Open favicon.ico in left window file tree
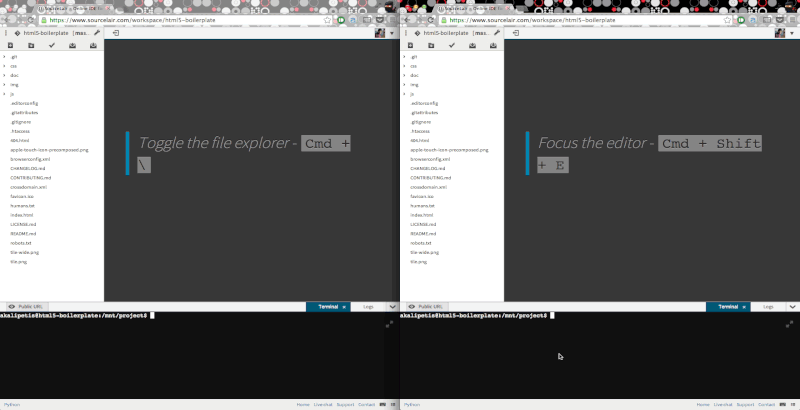The image size is (800, 410). pos(22,196)
